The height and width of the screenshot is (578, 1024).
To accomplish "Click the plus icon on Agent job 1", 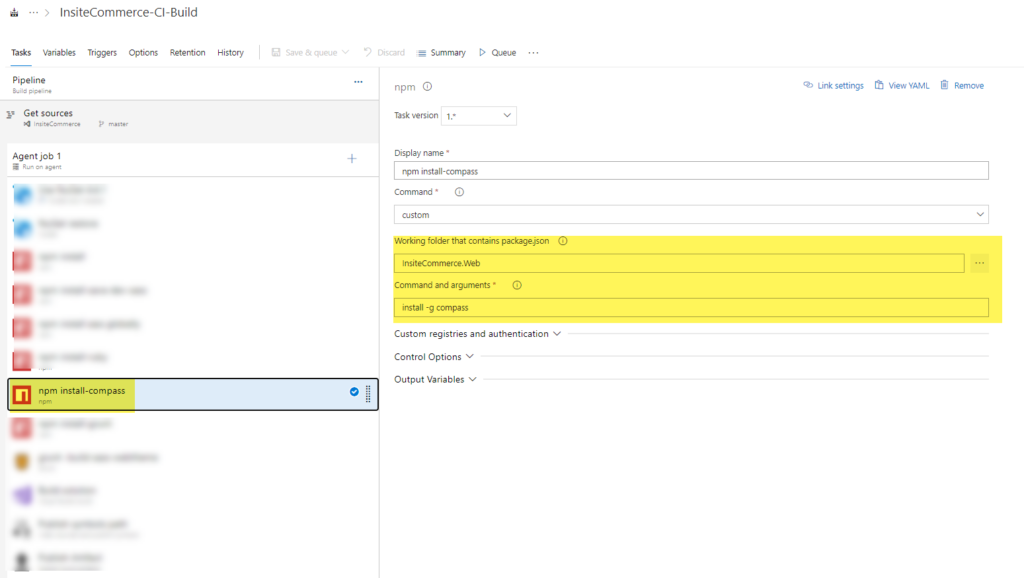I will tap(351, 159).
